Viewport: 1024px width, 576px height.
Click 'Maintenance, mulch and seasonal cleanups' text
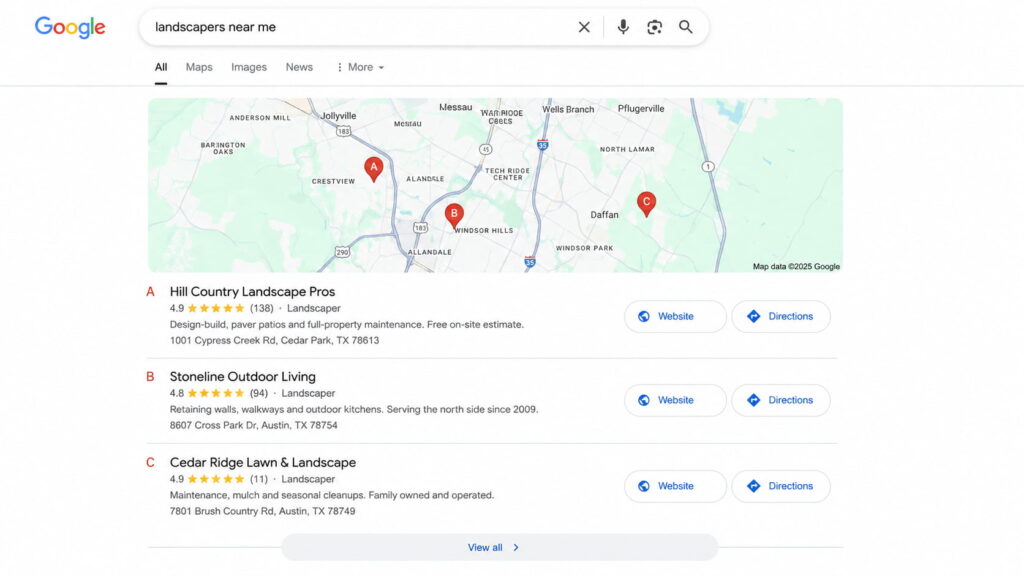point(332,495)
